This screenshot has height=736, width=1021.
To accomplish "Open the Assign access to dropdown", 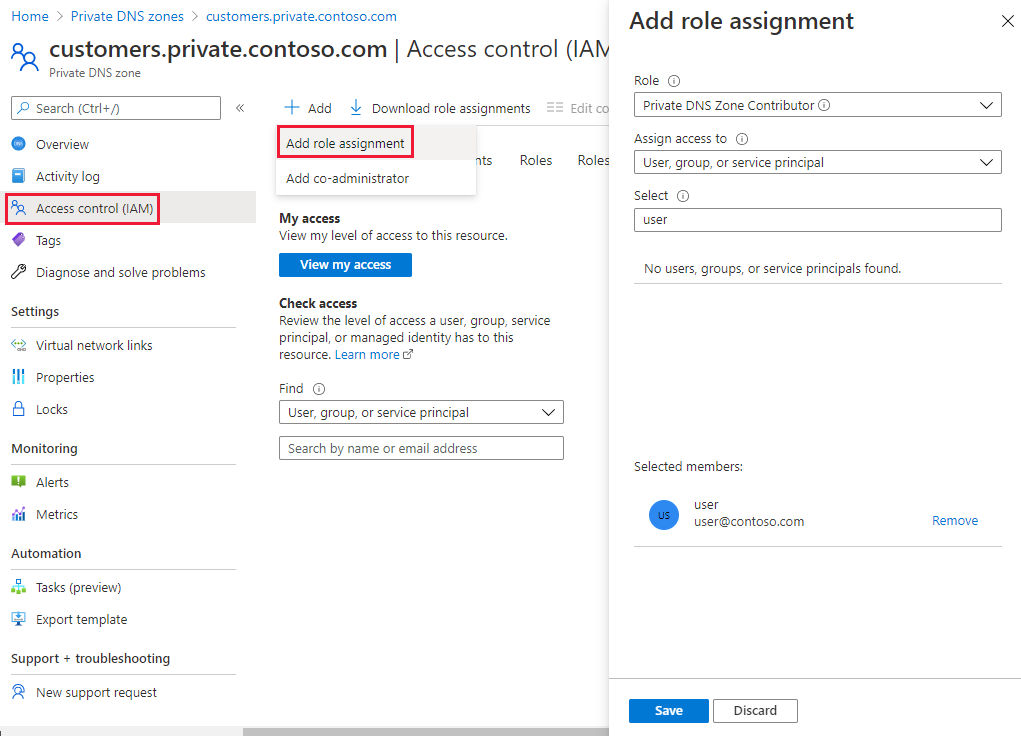I will (x=817, y=162).
